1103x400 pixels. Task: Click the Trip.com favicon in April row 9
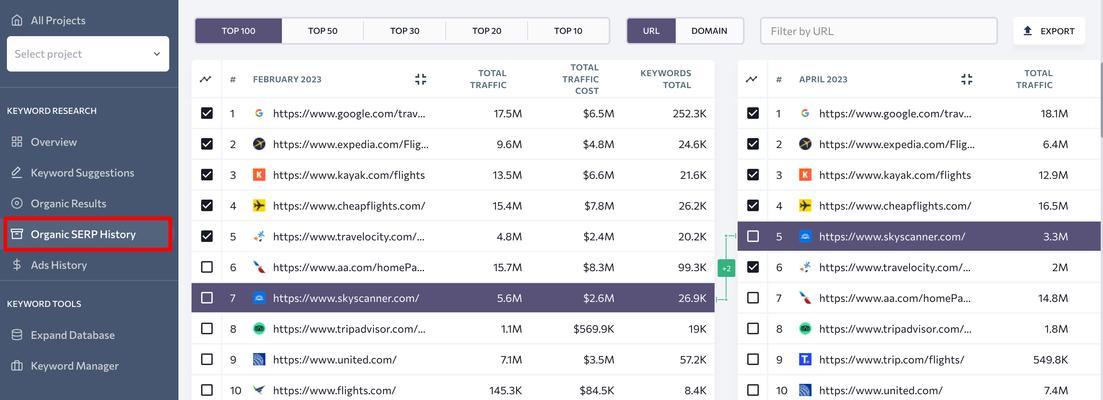[805, 359]
